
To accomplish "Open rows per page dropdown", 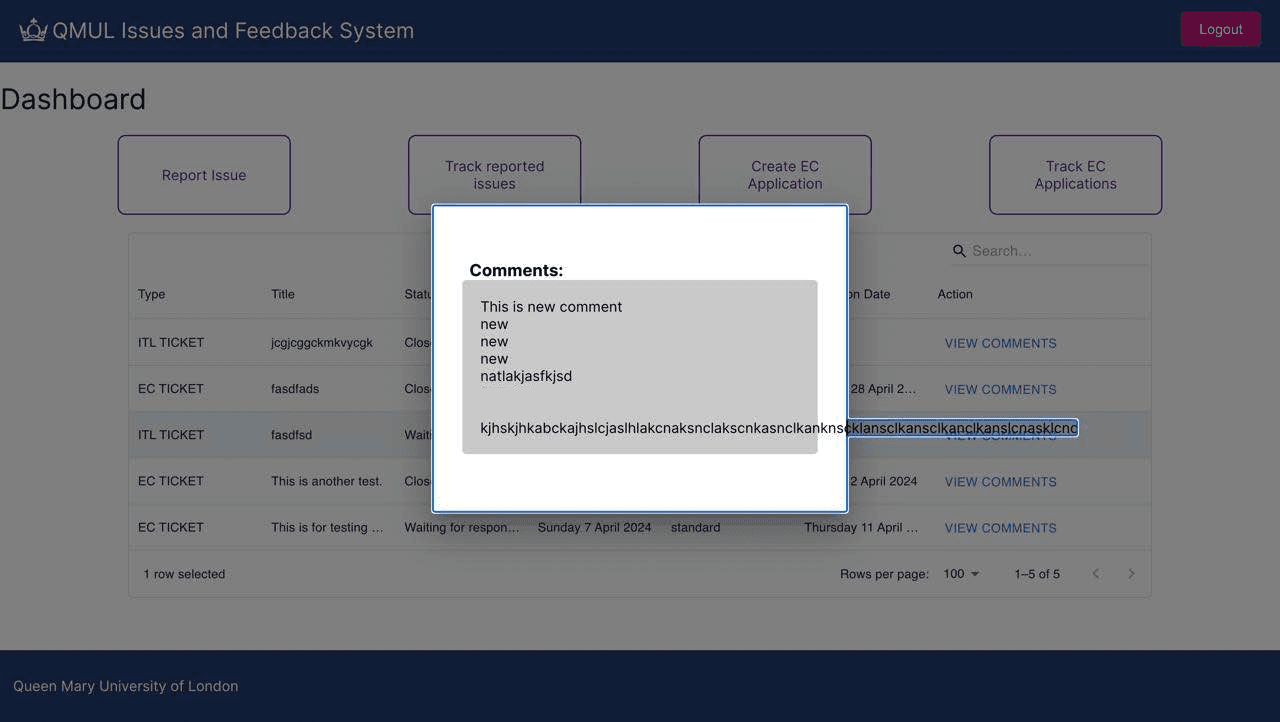I will tap(961, 574).
